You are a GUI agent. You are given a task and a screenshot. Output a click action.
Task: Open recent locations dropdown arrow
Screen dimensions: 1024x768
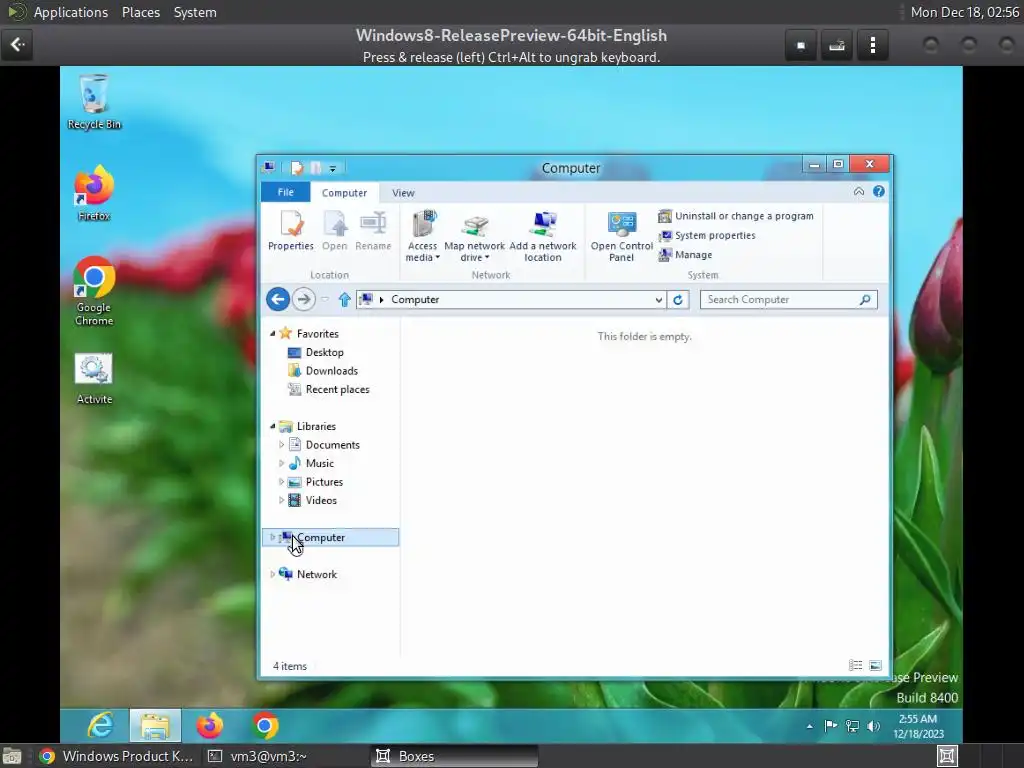(x=325, y=300)
